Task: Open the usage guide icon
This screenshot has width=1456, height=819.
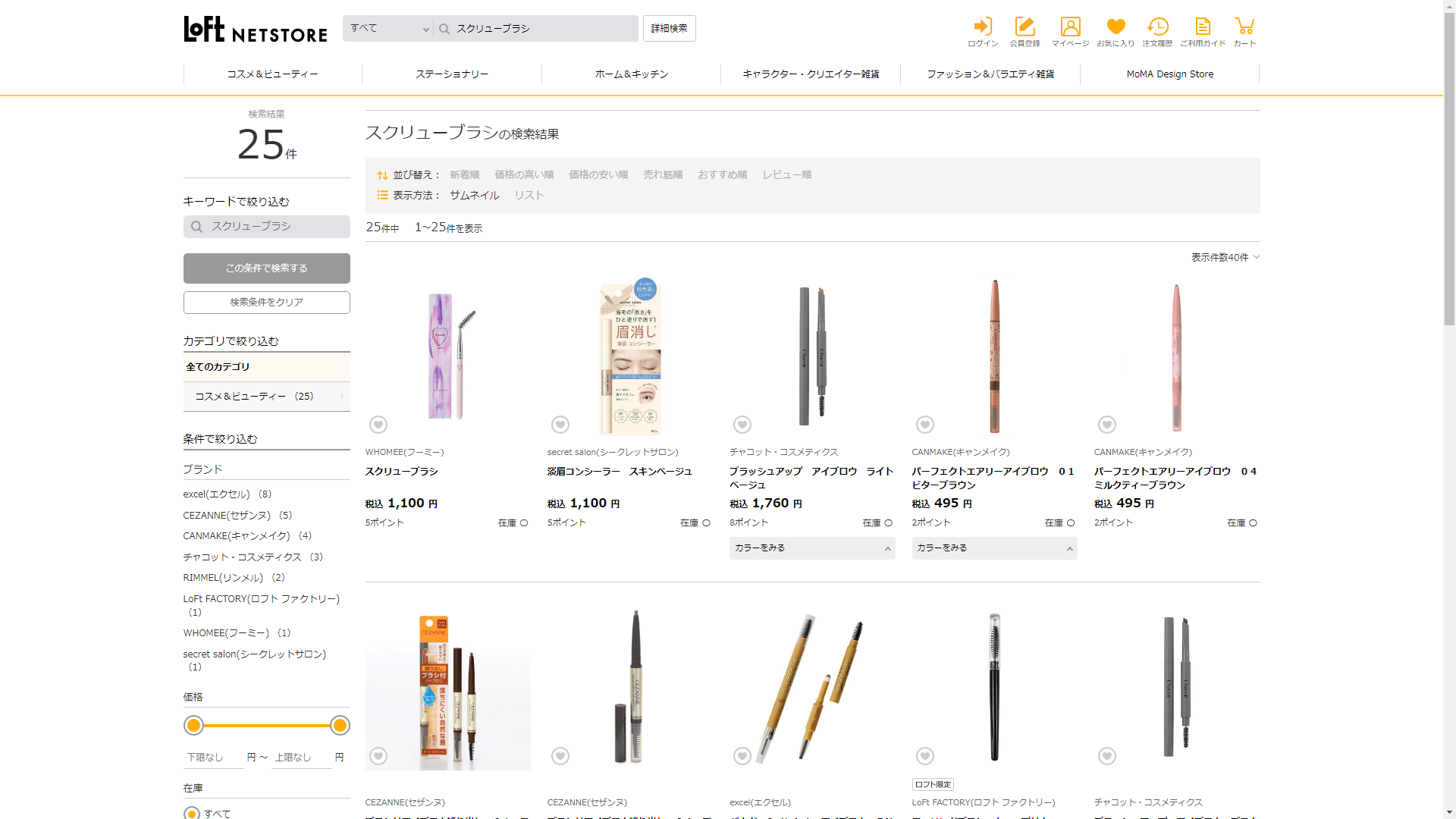Action: [1202, 32]
